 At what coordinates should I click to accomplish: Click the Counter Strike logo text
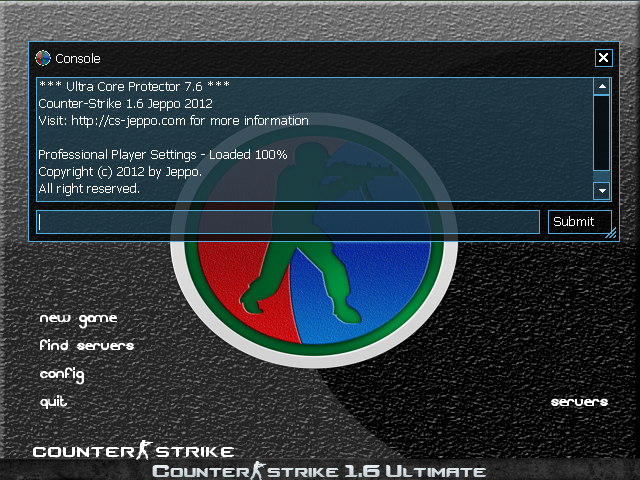[133, 451]
